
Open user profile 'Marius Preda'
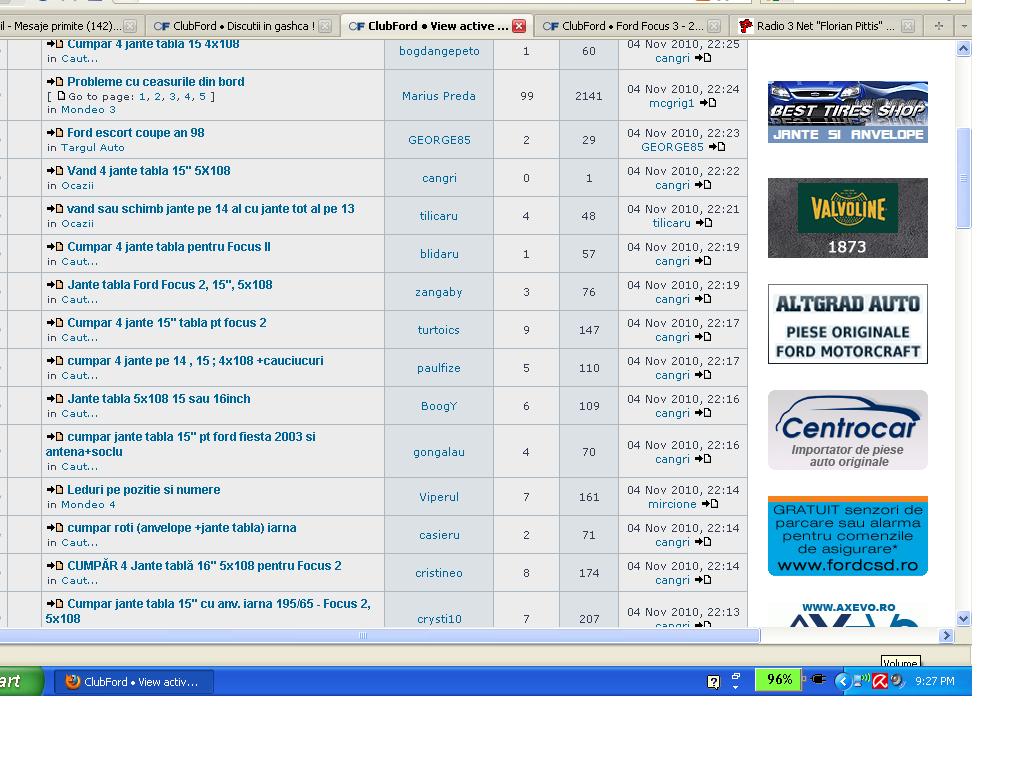[438, 96]
